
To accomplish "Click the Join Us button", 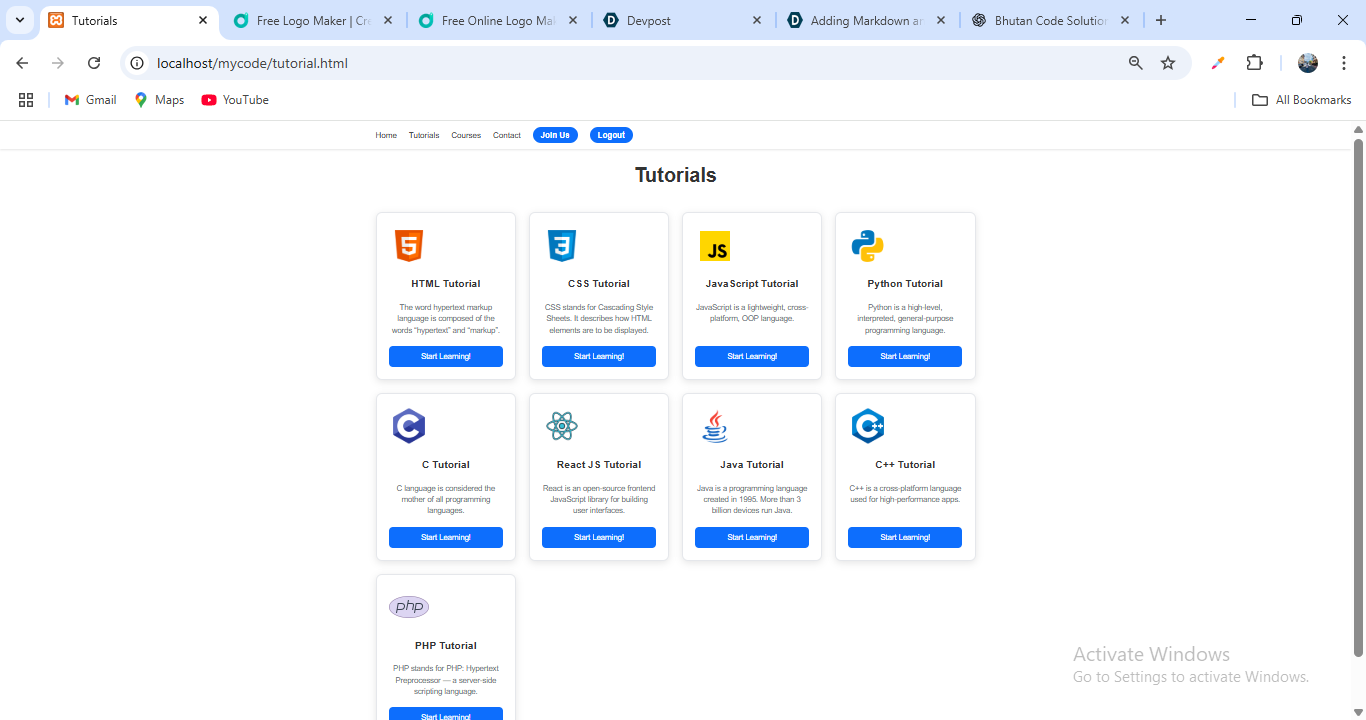I will click(555, 135).
